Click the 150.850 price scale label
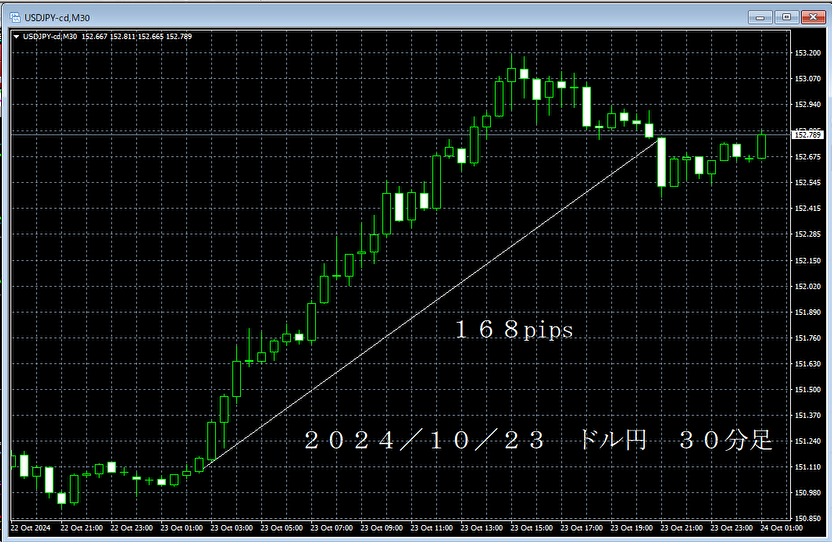 click(808, 518)
